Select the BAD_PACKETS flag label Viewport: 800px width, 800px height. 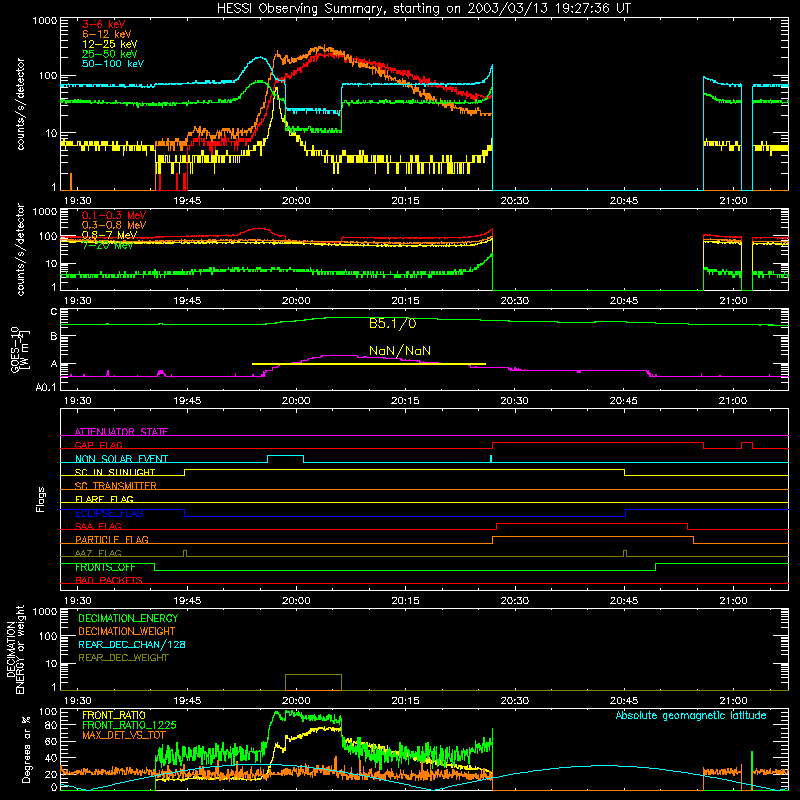pos(109,580)
